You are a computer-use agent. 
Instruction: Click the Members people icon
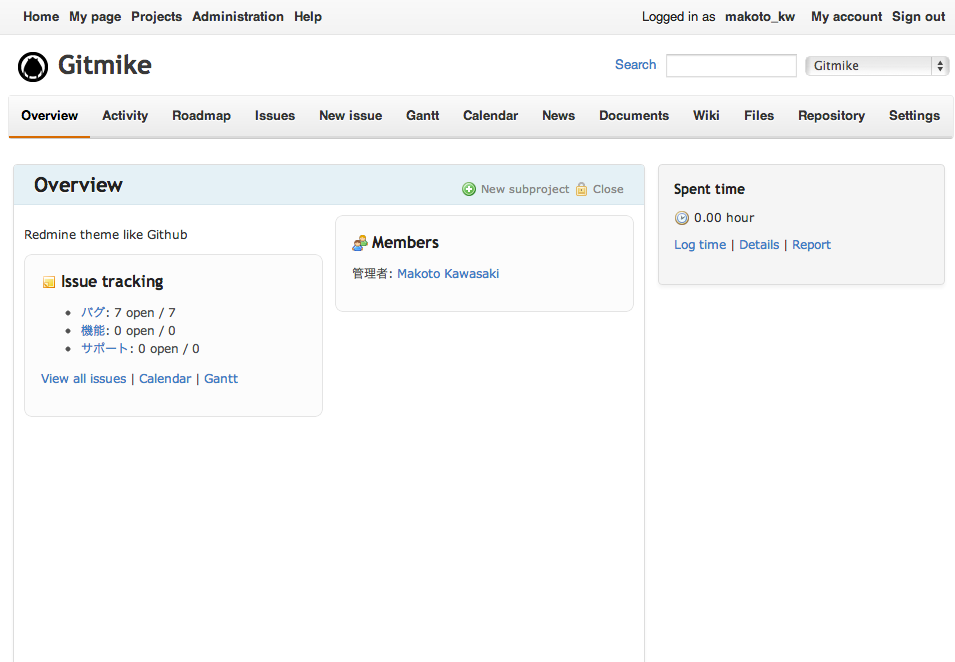pyautogui.click(x=359, y=243)
